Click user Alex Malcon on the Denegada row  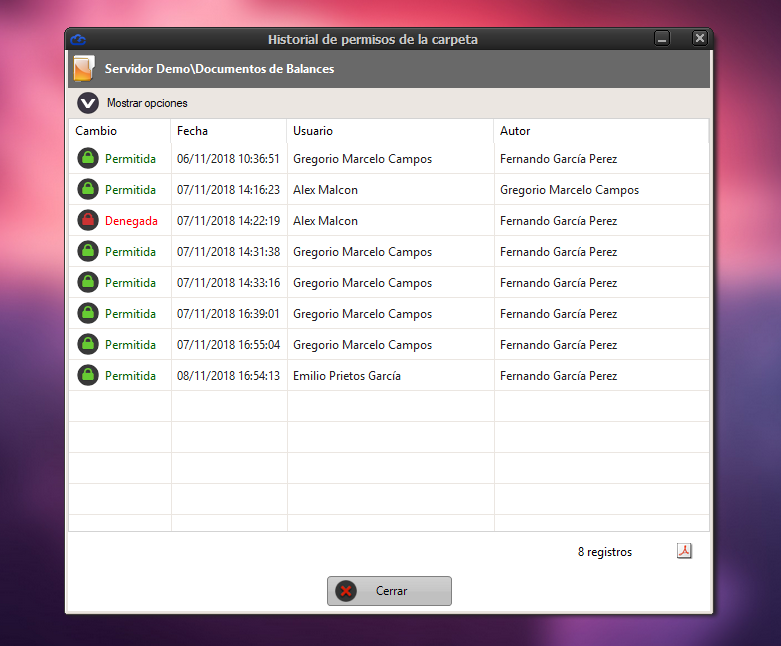tap(325, 221)
